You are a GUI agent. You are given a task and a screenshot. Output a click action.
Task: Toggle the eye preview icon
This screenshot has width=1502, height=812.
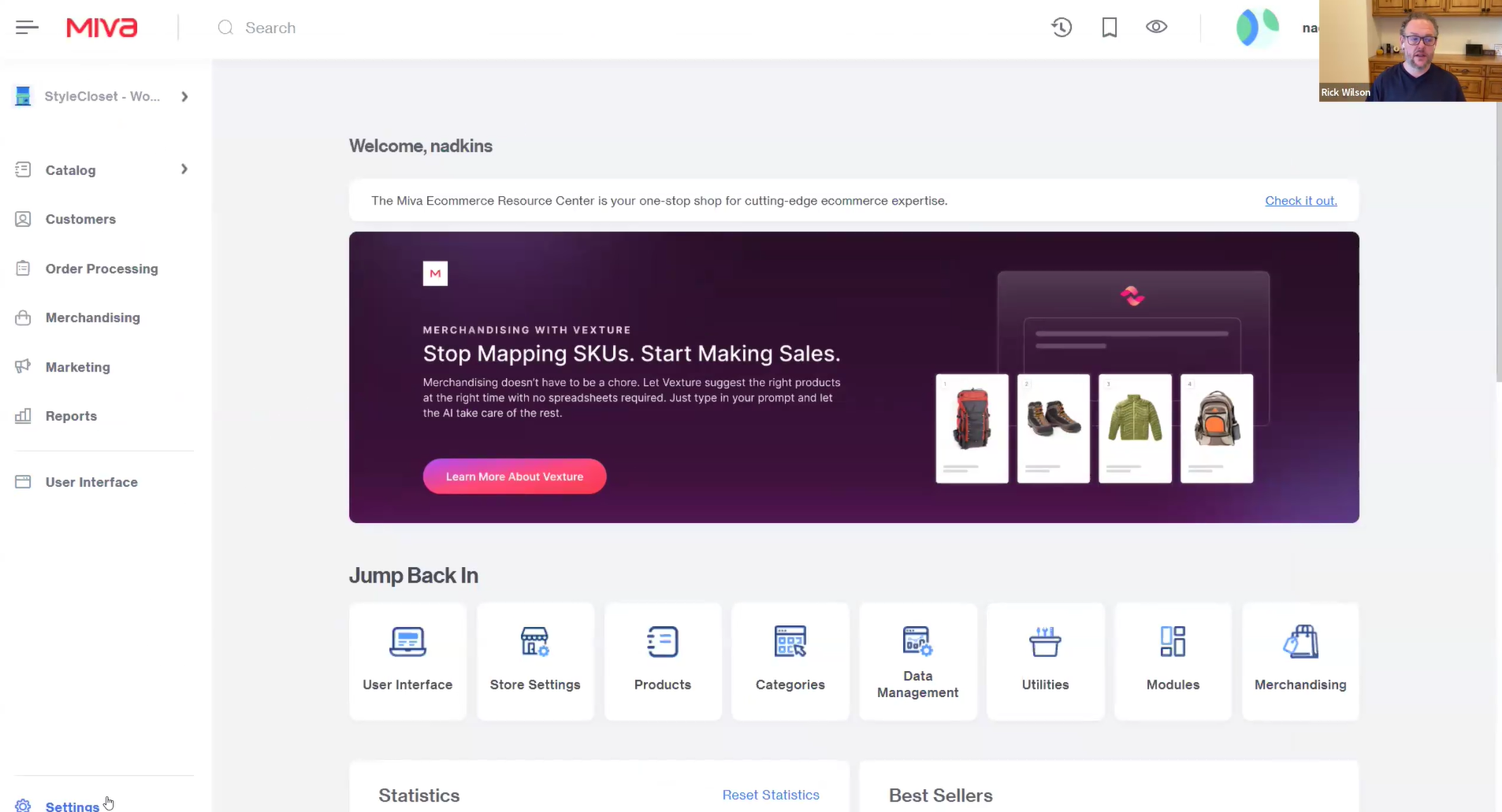(1156, 27)
